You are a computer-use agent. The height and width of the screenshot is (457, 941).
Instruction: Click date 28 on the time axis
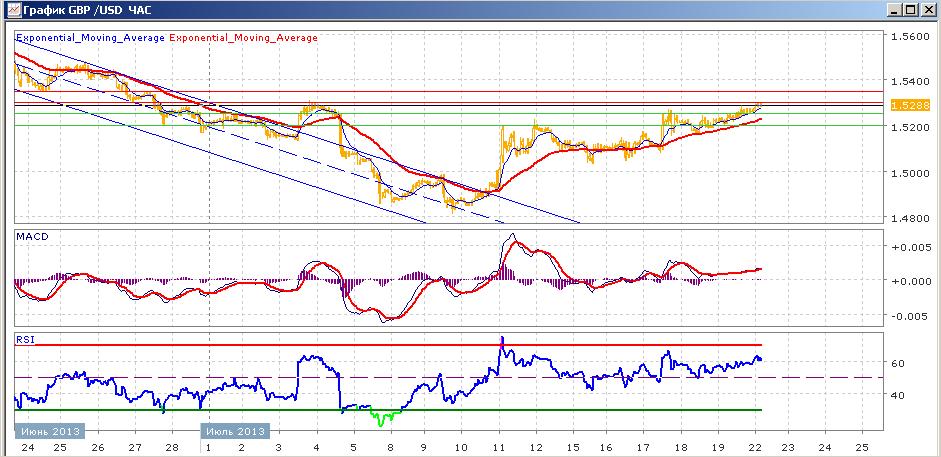[172, 447]
